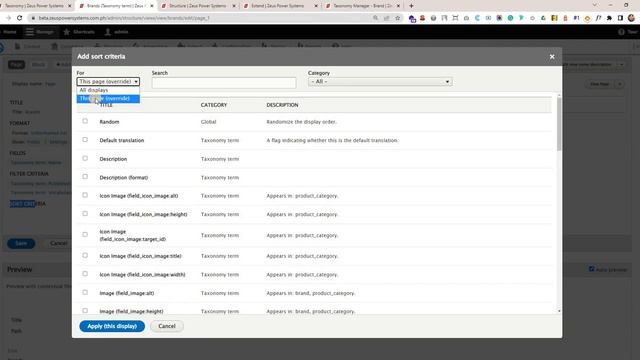The image size is (640, 360).
Task: Close the Brands (Taxonomy term) tab
Action: tap(152, 6)
